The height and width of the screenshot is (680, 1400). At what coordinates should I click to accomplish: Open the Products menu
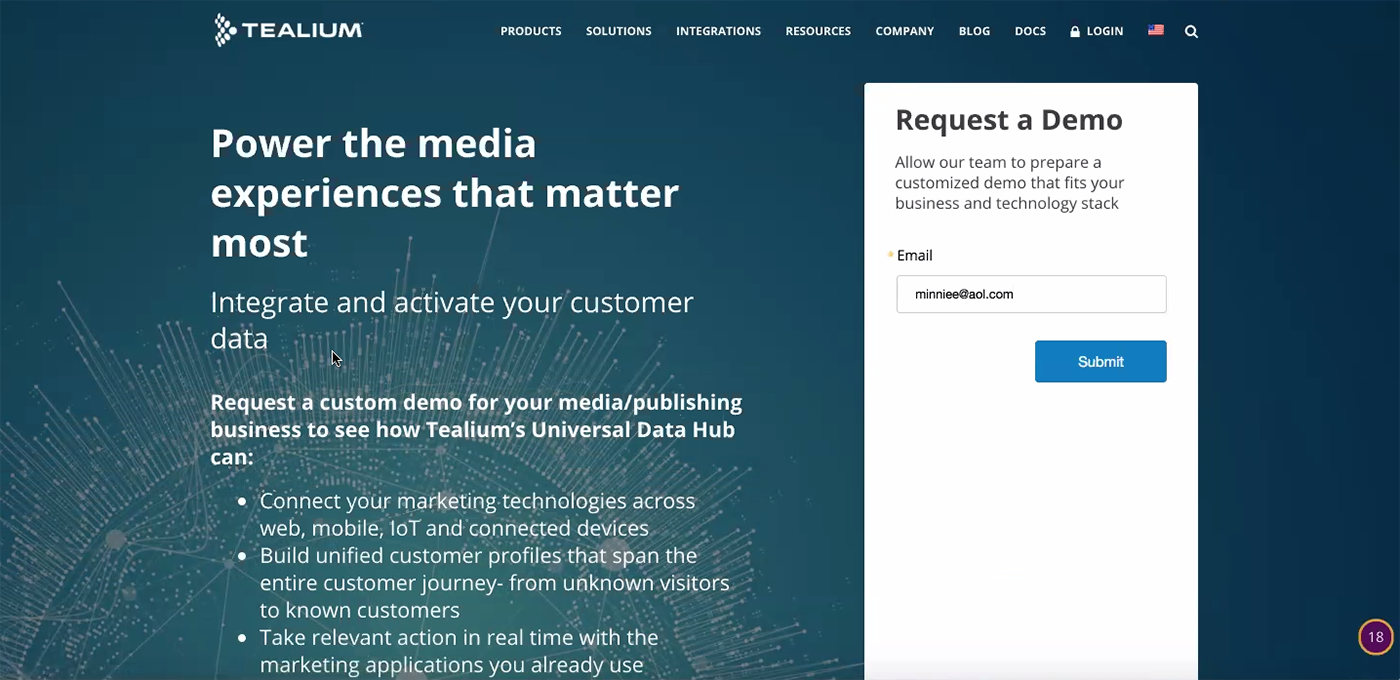531,31
